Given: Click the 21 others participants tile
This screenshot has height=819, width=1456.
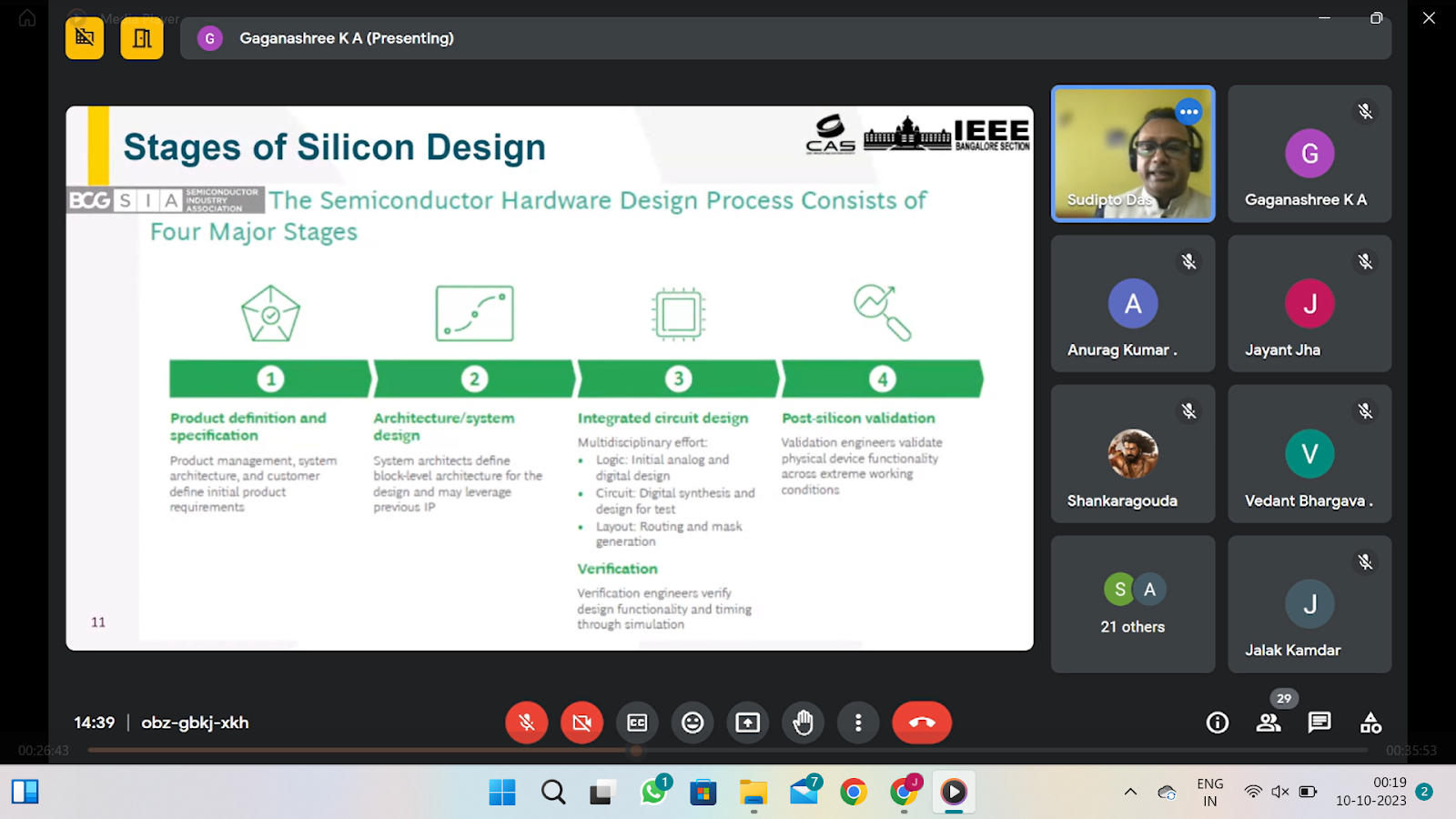Looking at the screenshot, I should pos(1133,604).
